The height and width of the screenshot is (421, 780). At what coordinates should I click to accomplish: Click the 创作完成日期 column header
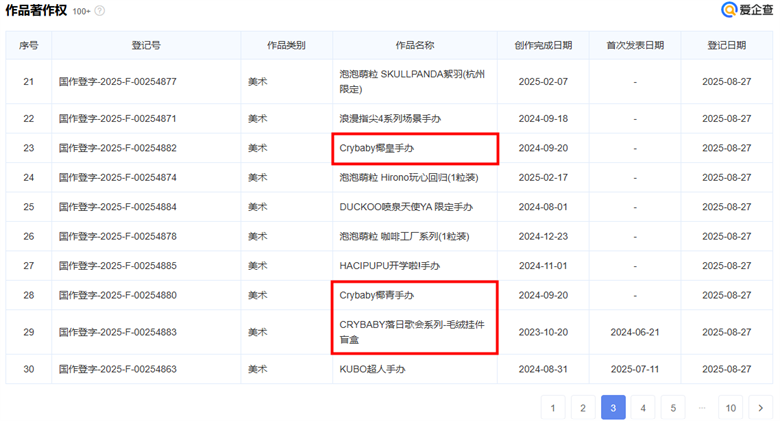click(x=543, y=45)
